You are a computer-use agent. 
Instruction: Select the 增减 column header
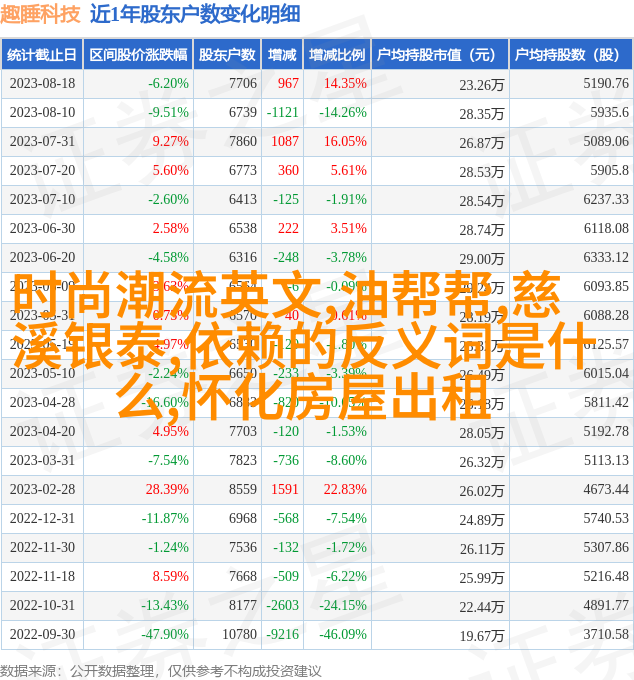[x=282, y=55]
